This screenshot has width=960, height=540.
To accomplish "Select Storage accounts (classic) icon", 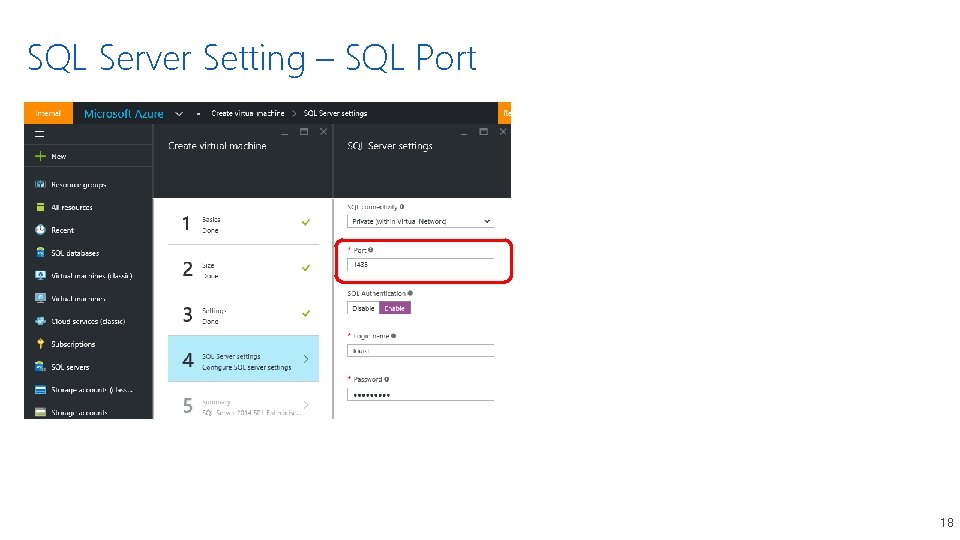I will 40,389.
